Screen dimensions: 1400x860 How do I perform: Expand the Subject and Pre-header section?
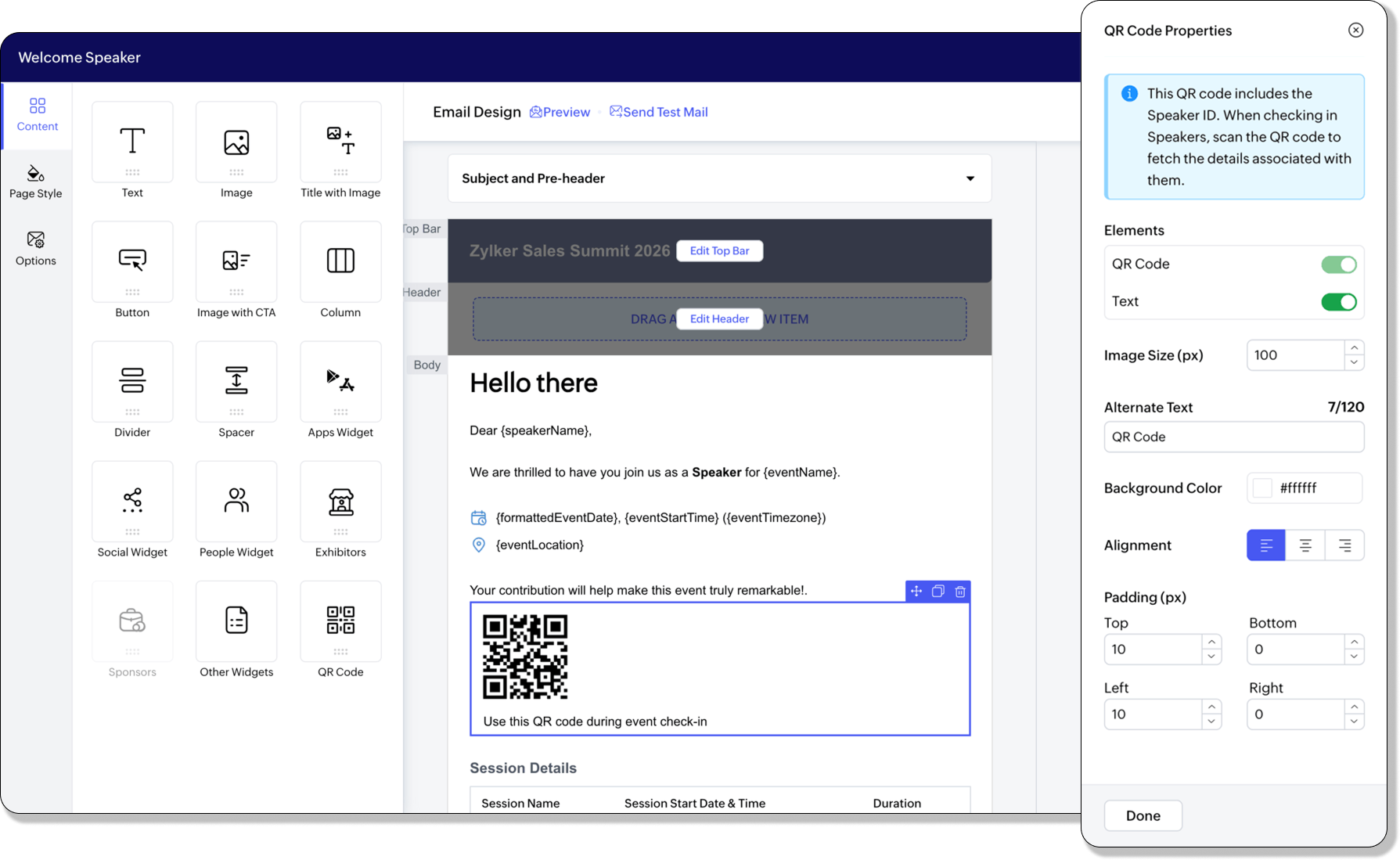970,178
